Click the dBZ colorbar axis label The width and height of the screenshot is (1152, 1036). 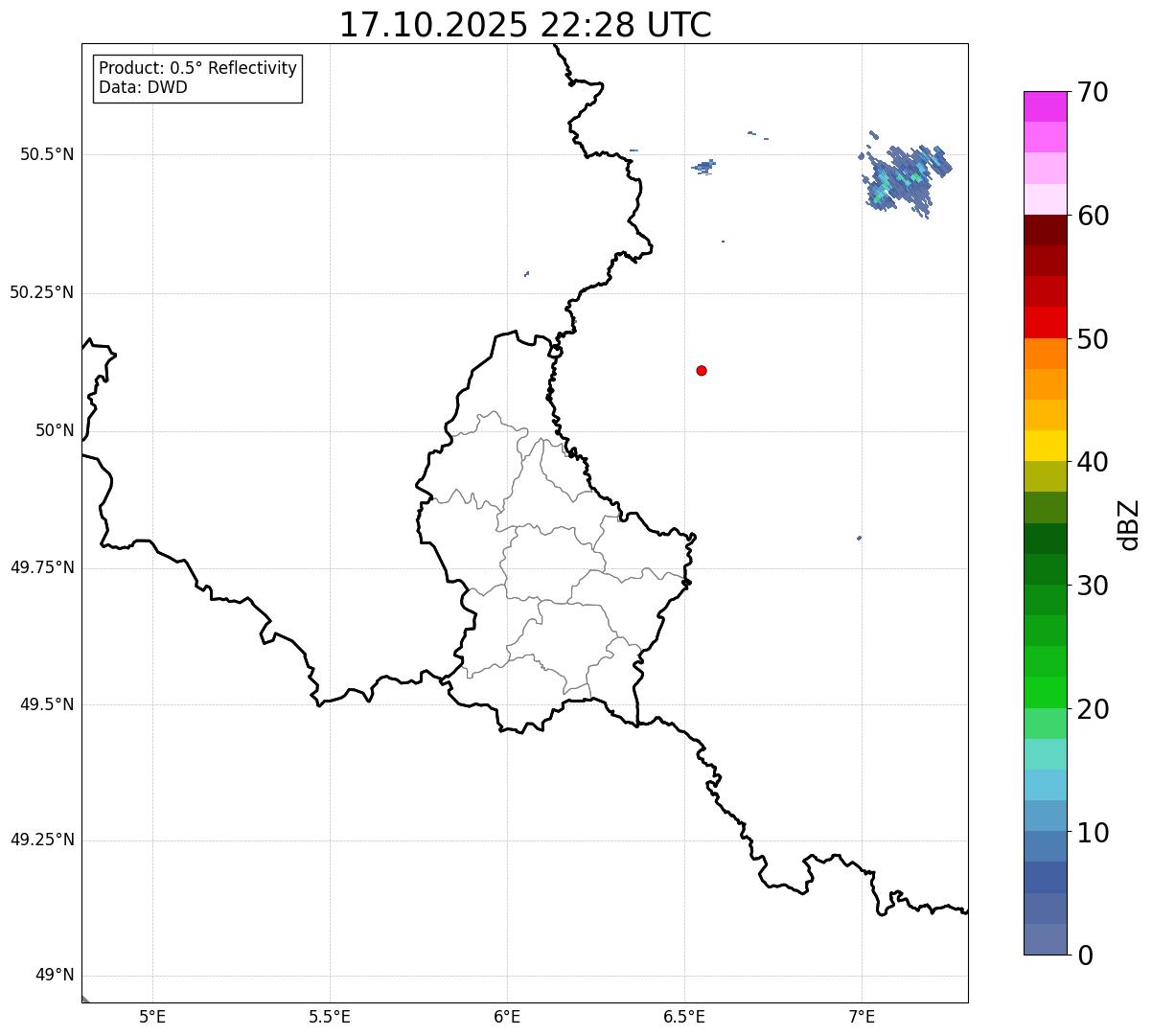[x=1129, y=524]
